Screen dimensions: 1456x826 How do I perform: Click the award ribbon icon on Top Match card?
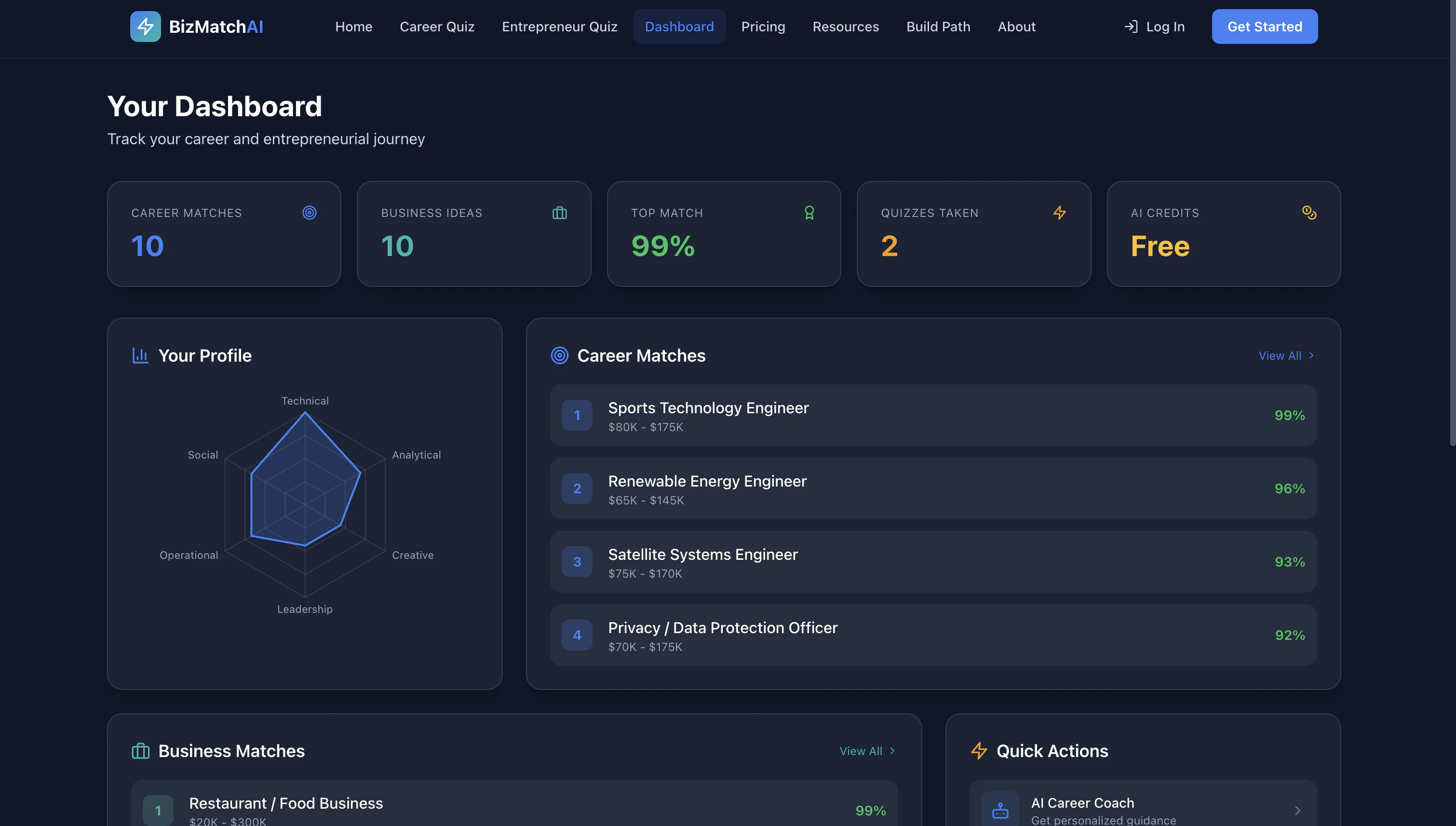click(x=809, y=213)
